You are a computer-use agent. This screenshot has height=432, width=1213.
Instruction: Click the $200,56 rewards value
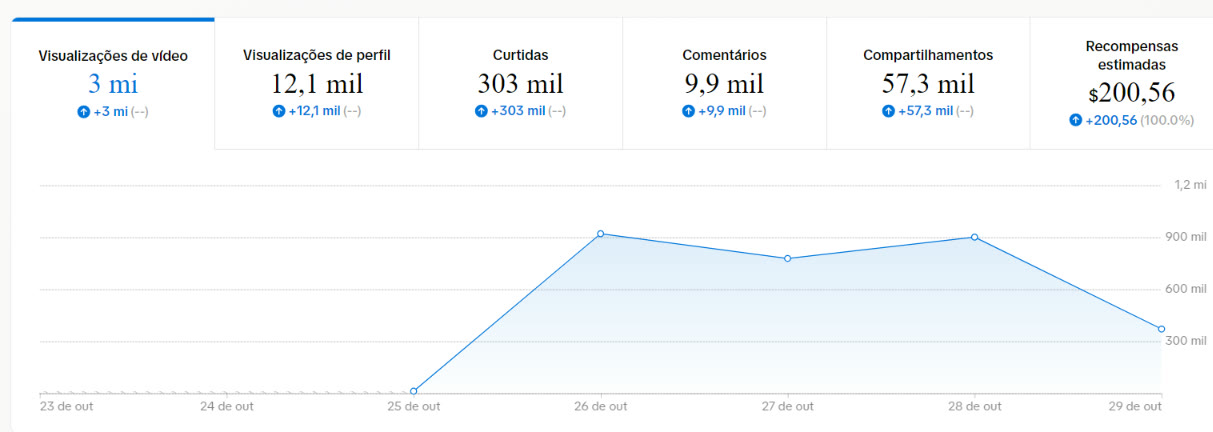pyautogui.click(x=1132, y=93)
